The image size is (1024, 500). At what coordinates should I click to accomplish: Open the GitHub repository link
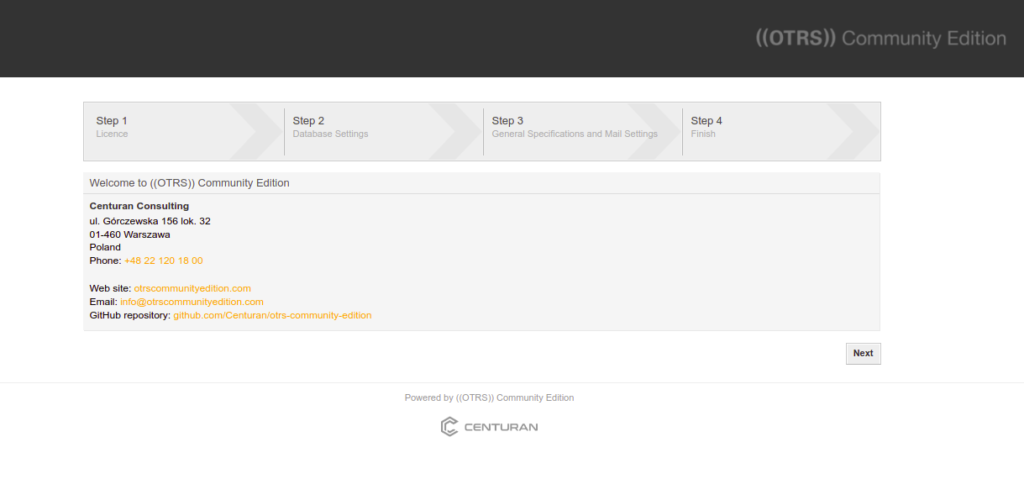[x=272, y=315]
